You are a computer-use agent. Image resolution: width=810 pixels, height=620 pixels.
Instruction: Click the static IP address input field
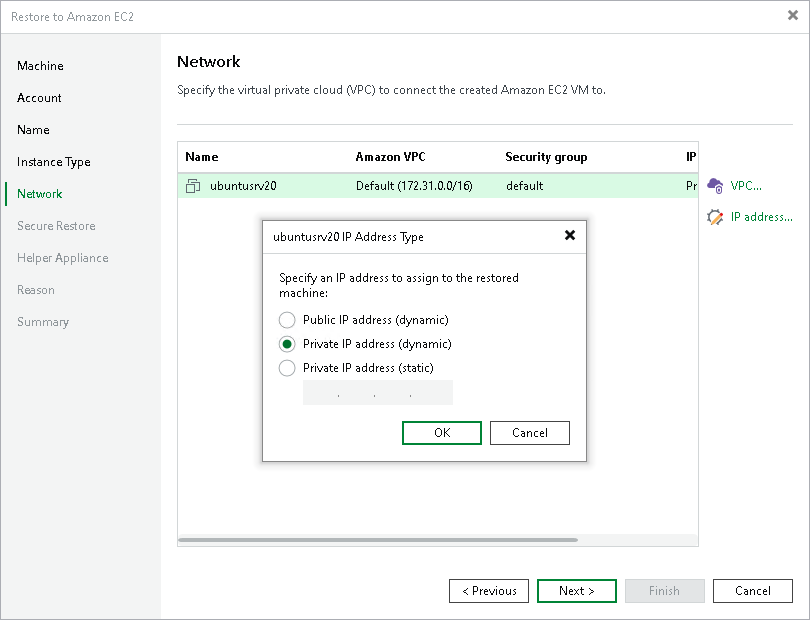(378, 393)
